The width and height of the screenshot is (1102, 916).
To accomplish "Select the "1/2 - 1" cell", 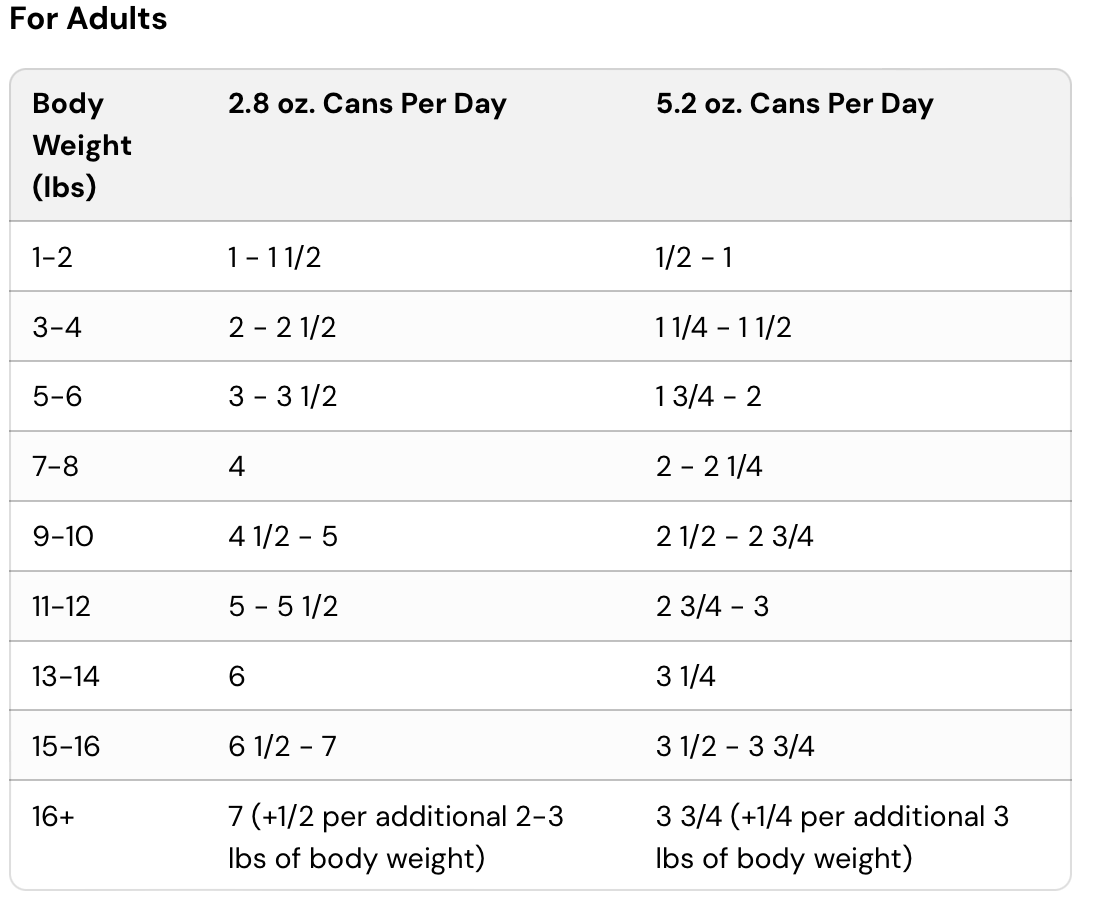I will click(694, 257).
